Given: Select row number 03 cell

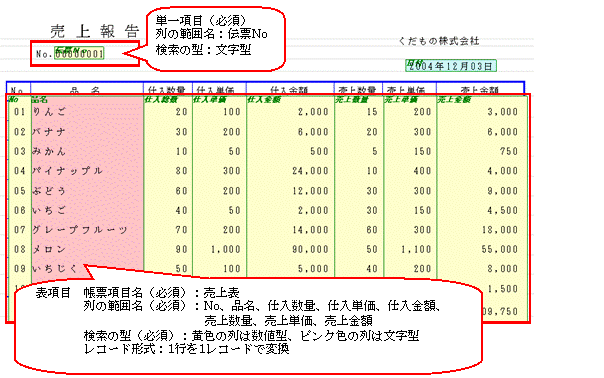Looking at the screenshot, I should pos(20,151).
